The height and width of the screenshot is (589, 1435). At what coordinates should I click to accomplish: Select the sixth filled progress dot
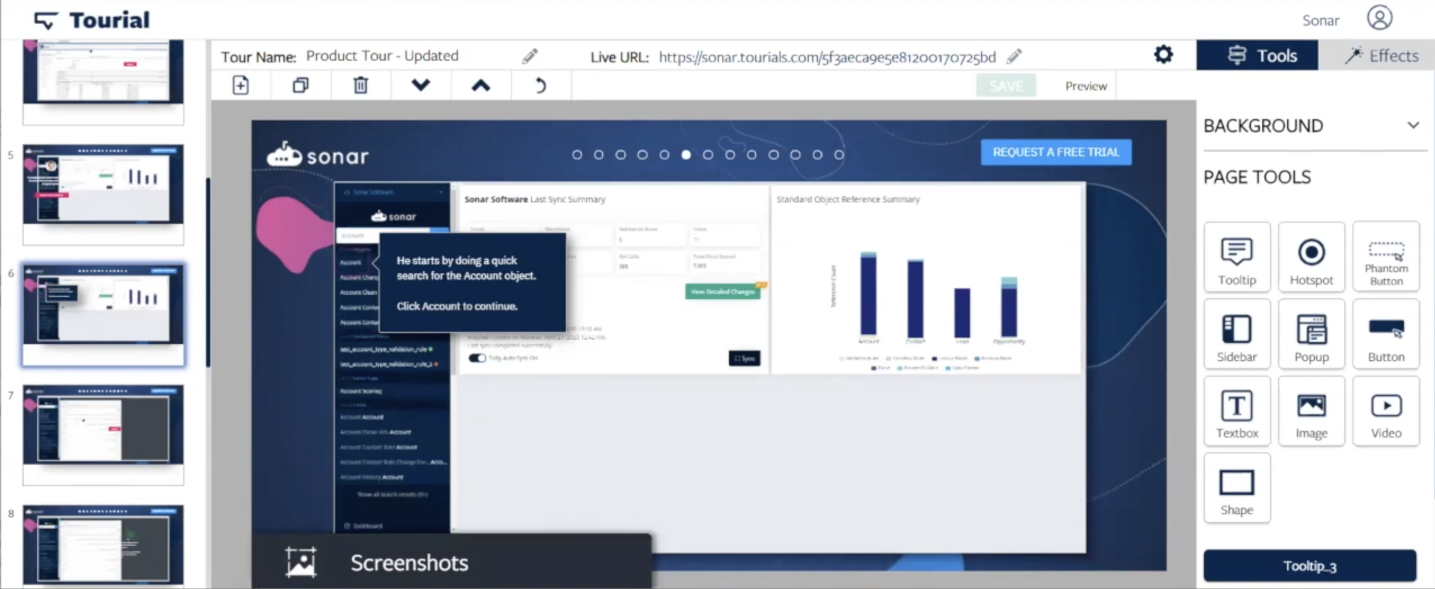pos(686,155)
